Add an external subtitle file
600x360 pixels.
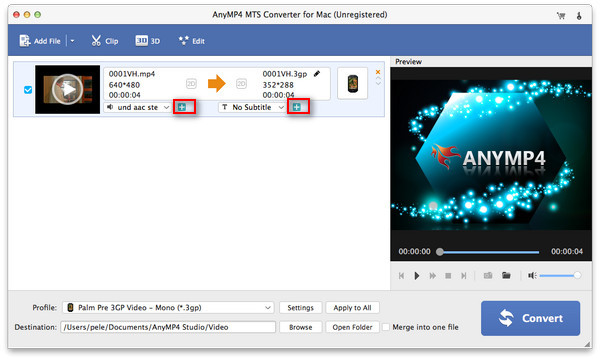297,107
